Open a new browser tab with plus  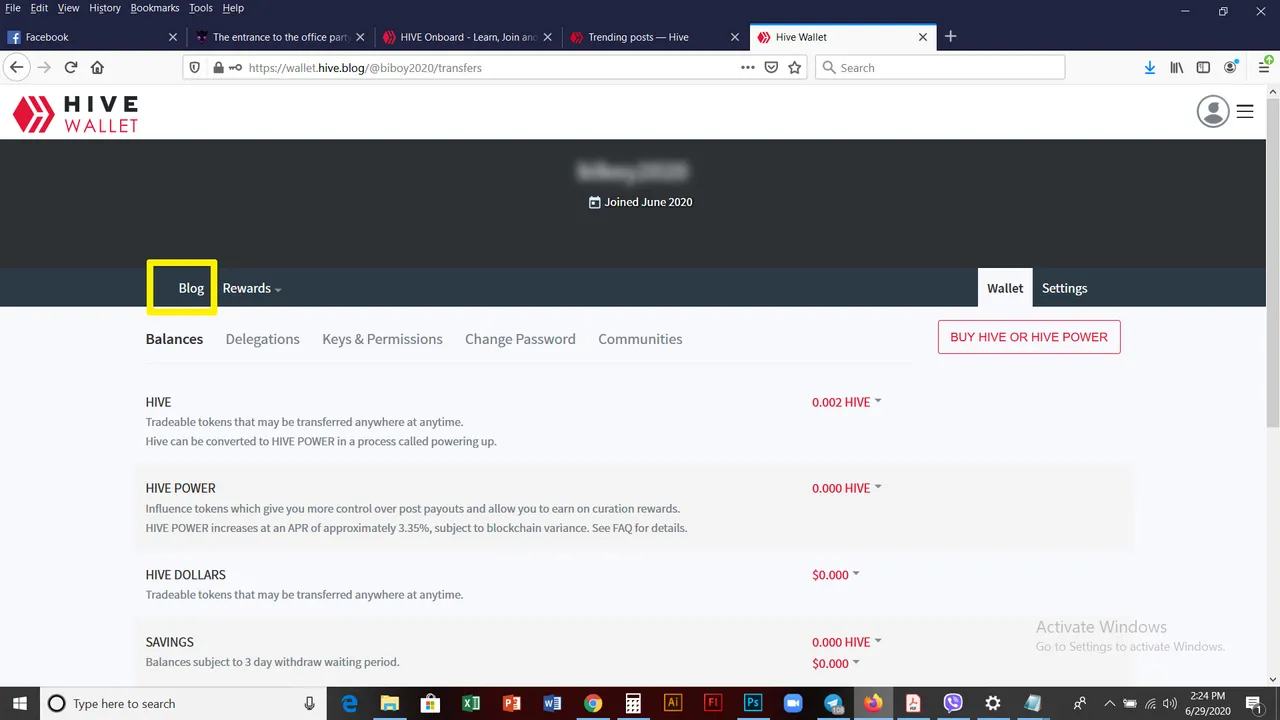[951, 36]
